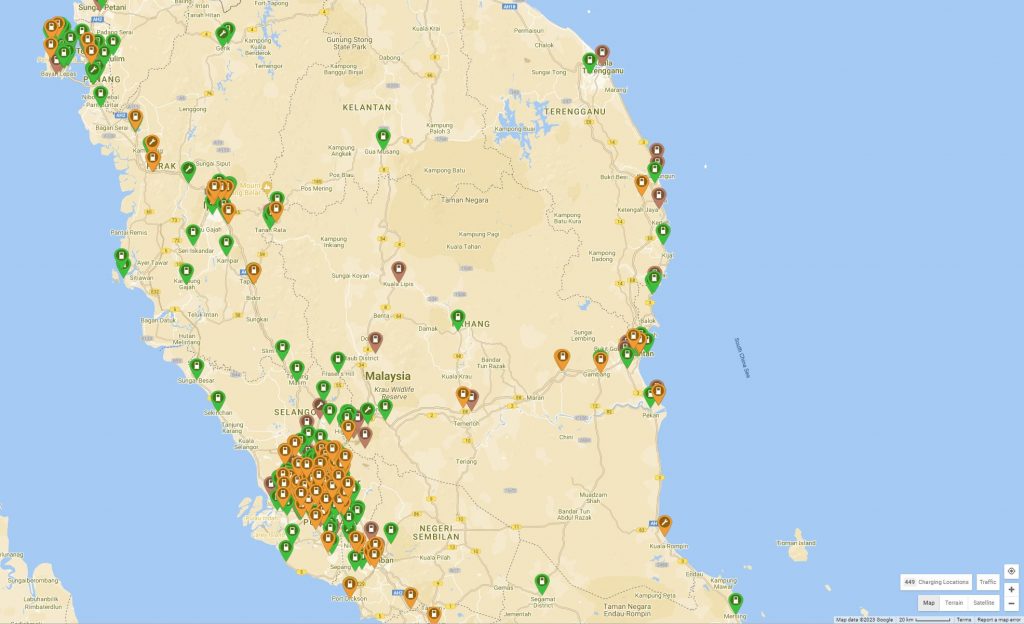Select the brown pin at Kuala Terengganu
The image size is (1024, 624).
602,53
